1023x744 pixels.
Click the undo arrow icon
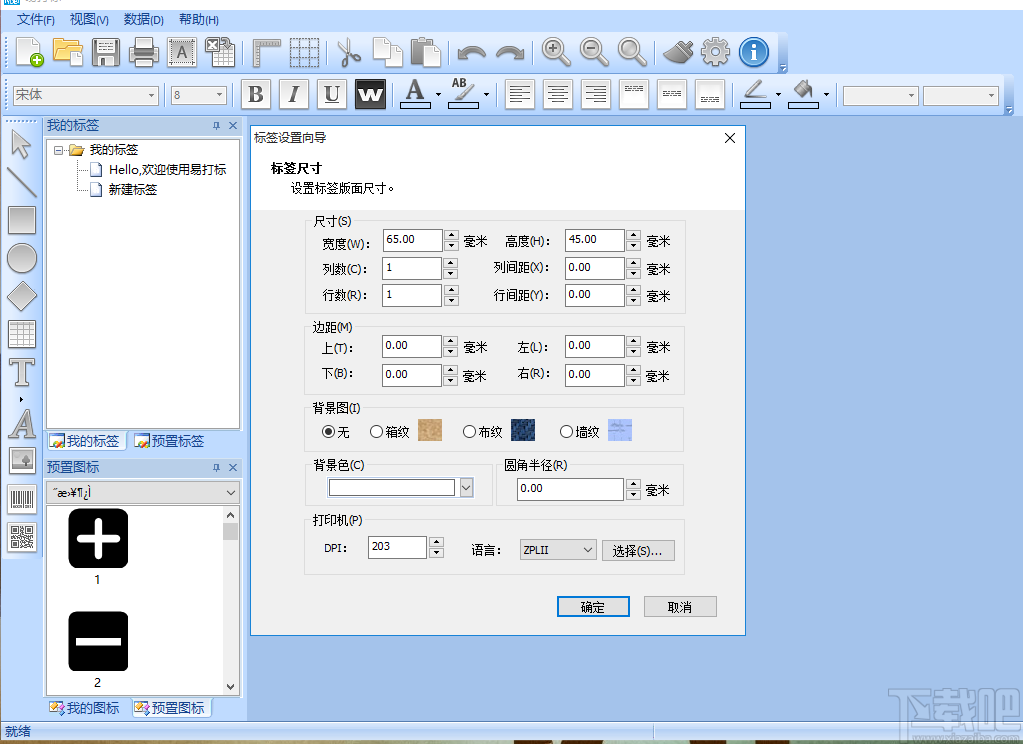(471, 53)
